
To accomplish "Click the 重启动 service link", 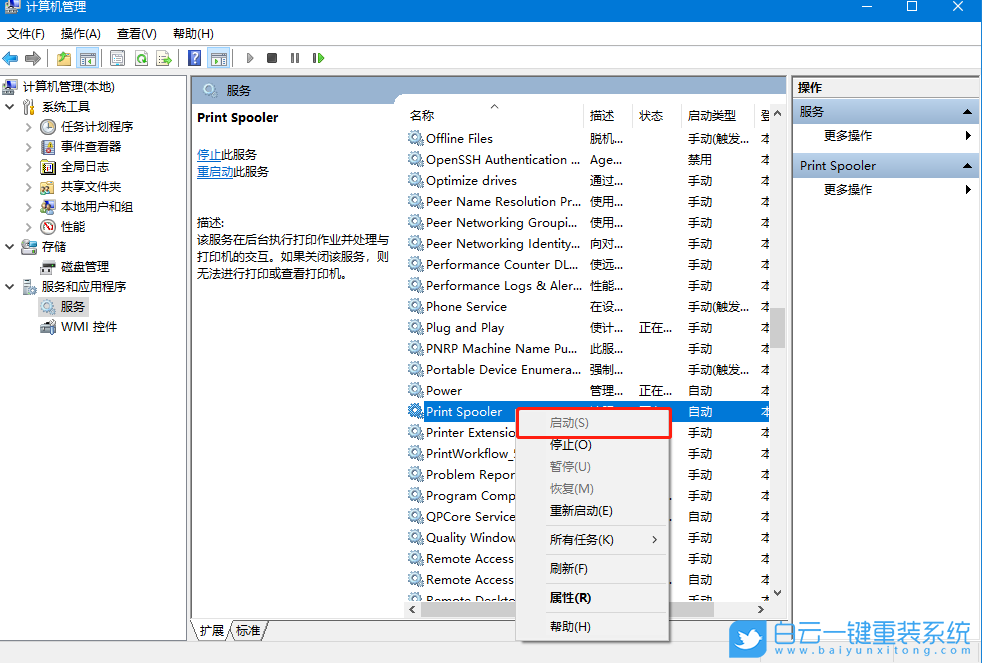I will point(215,172).
